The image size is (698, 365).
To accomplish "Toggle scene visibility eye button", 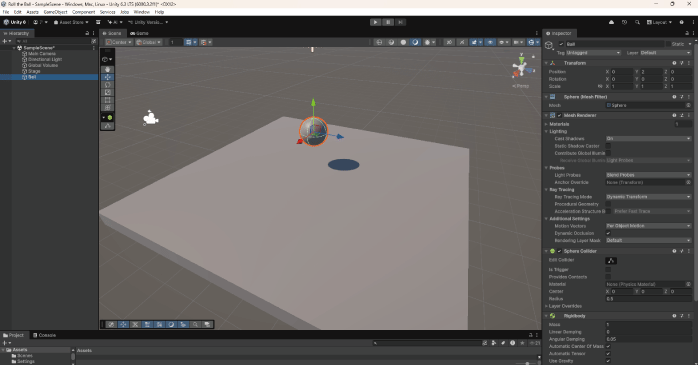I will click(x=490, y=42).
